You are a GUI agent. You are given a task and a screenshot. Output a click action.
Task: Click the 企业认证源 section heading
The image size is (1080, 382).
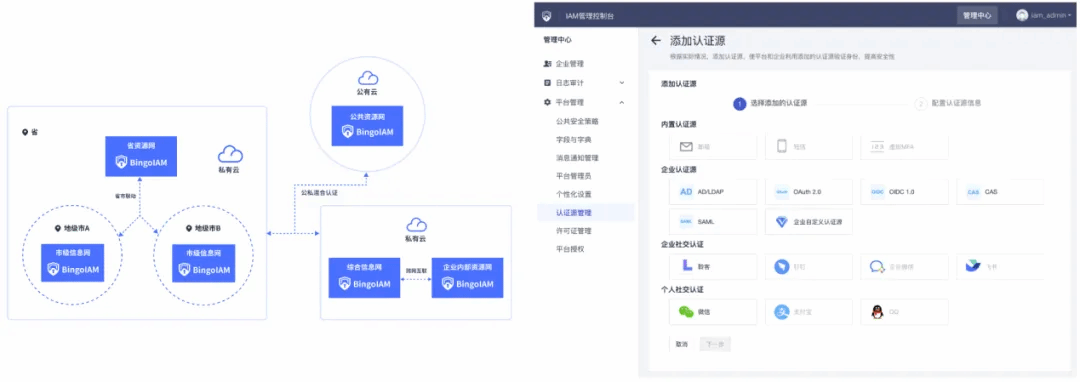pyautogui.click(x=678, y=169)
